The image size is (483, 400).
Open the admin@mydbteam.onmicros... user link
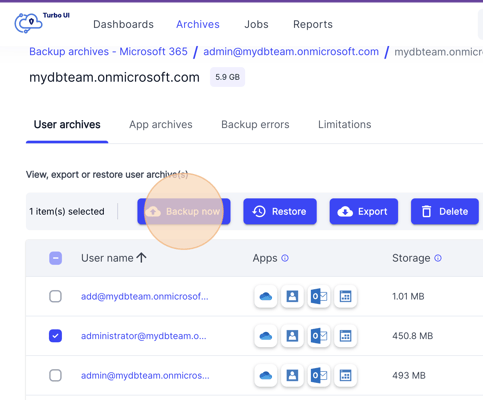tap(145, 376)
